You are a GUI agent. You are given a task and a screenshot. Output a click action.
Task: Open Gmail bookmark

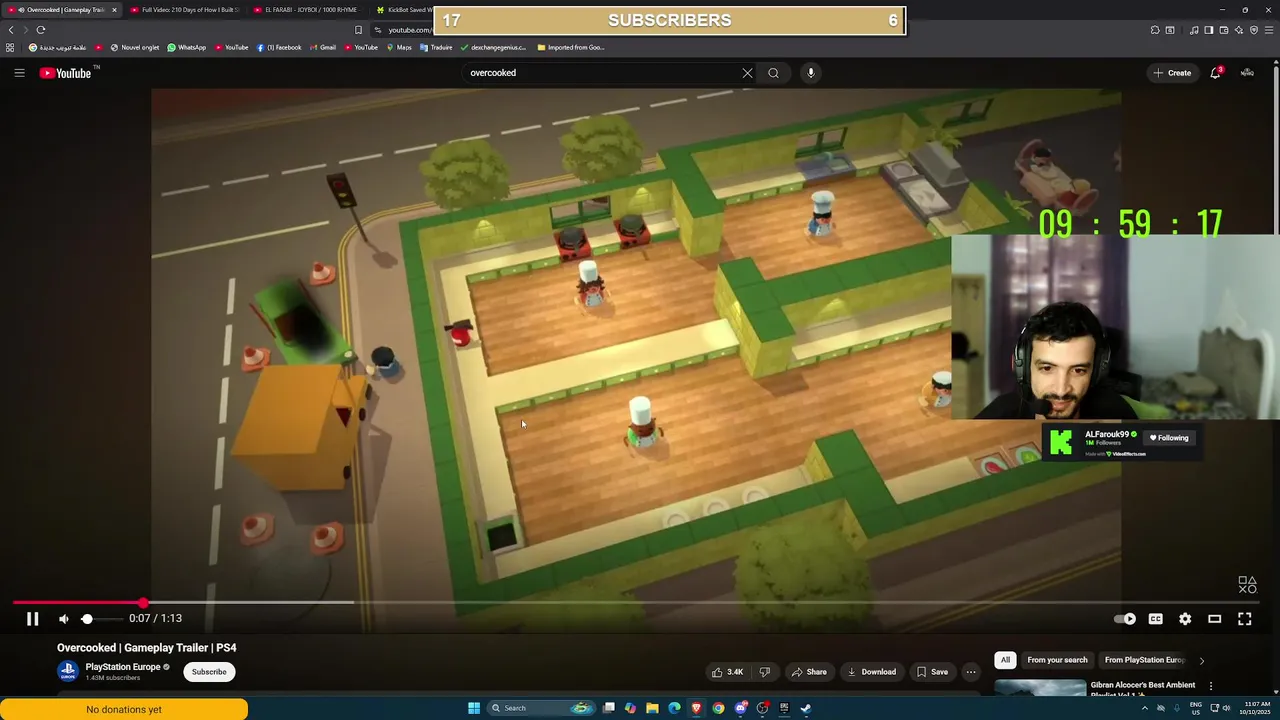pos(323,47)
